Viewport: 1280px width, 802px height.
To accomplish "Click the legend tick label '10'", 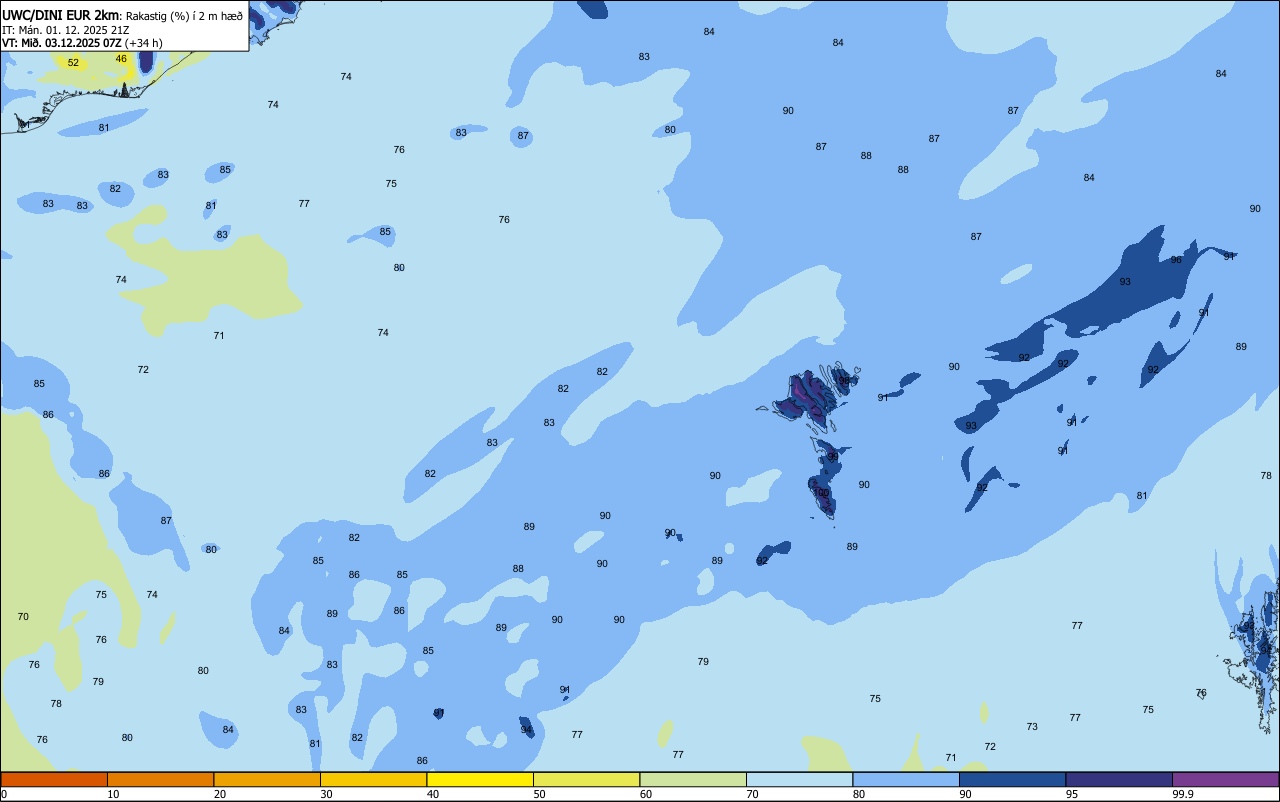I will pos(113,794).
